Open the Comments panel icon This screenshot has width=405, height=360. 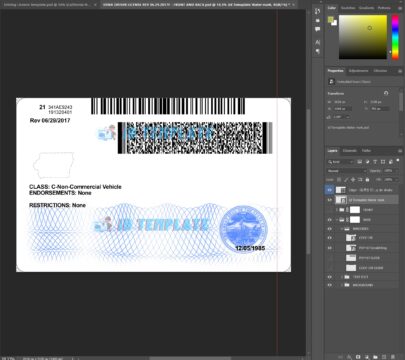point(317,29)
